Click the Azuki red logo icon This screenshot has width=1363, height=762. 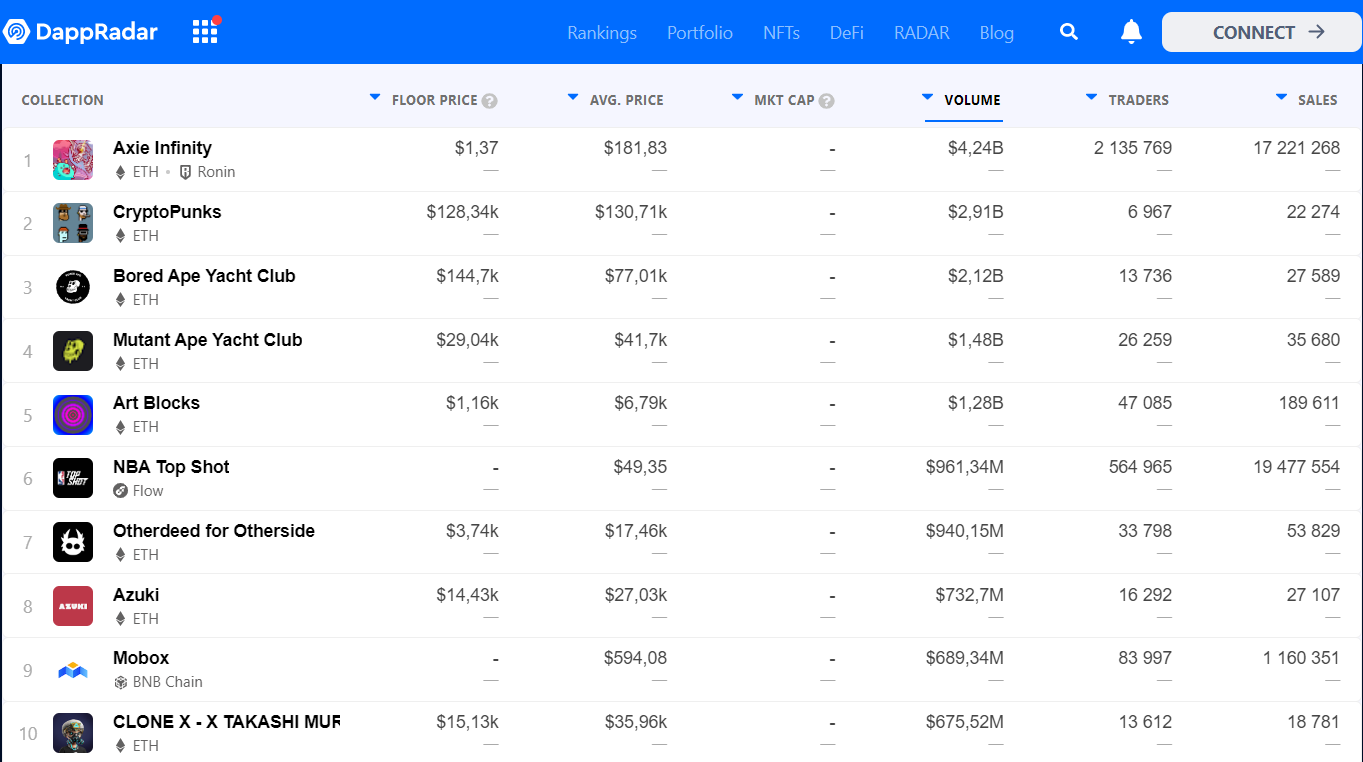(x=73, y=606)
